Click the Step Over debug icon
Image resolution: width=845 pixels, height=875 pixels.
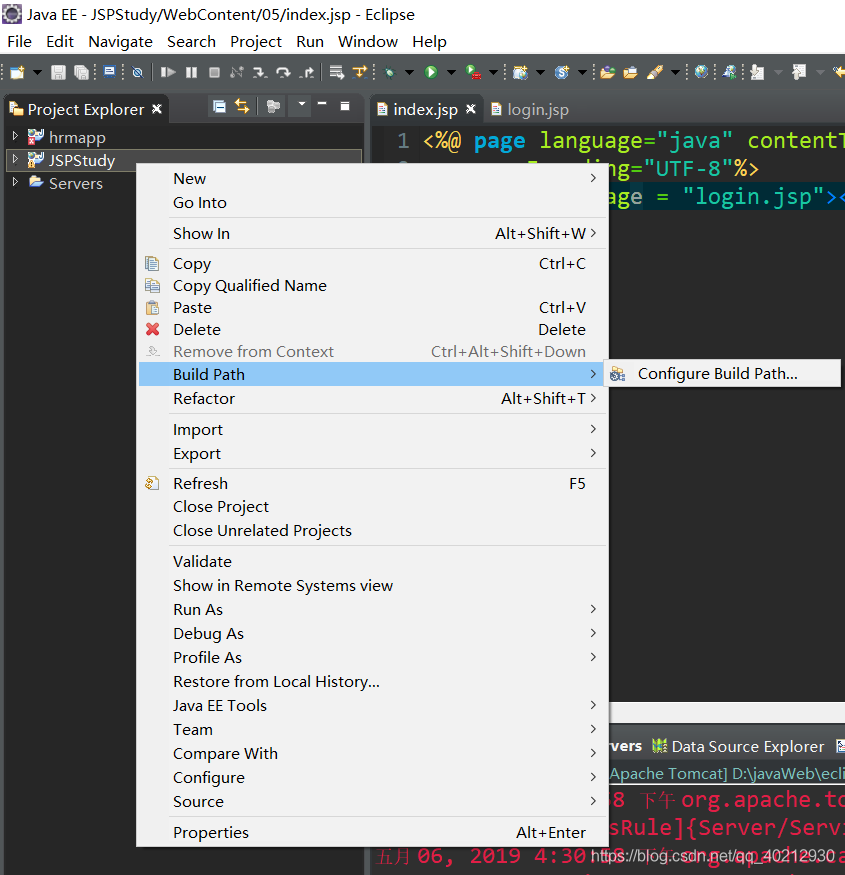tap(283, 72)
